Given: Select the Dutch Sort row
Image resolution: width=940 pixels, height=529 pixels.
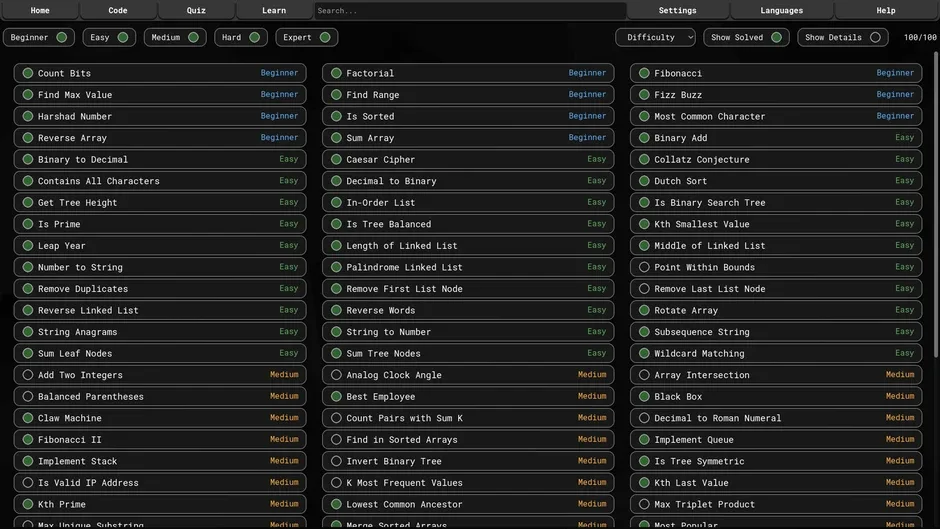Looking at the screenshot, I should [x=776, y=181].
